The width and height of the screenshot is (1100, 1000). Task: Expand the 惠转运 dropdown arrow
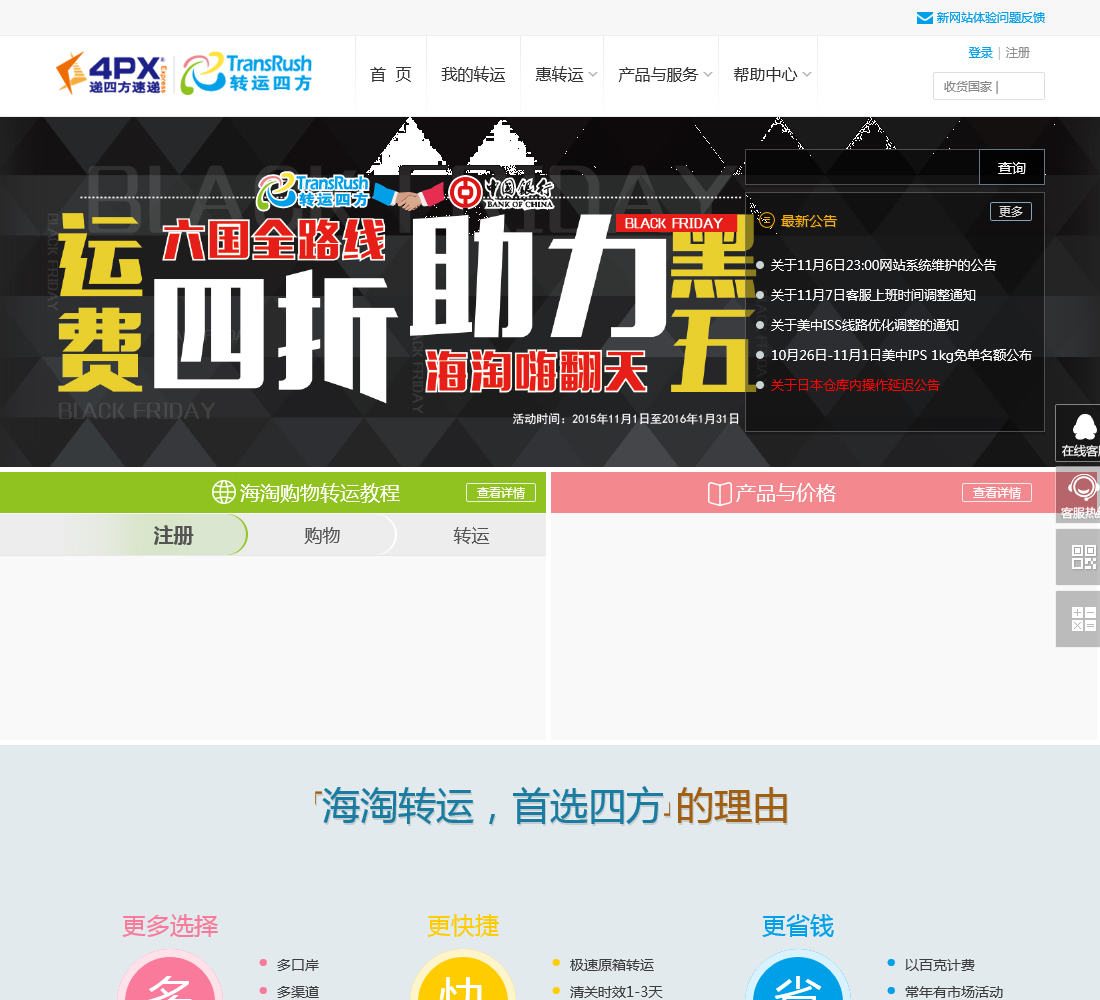pos(593,74)
